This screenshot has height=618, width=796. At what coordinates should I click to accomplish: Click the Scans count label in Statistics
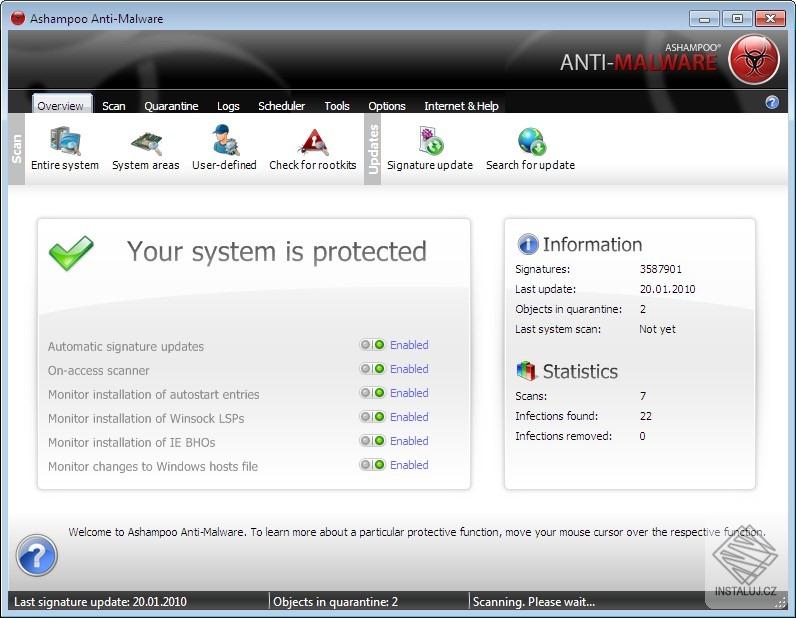coord(531,396)
